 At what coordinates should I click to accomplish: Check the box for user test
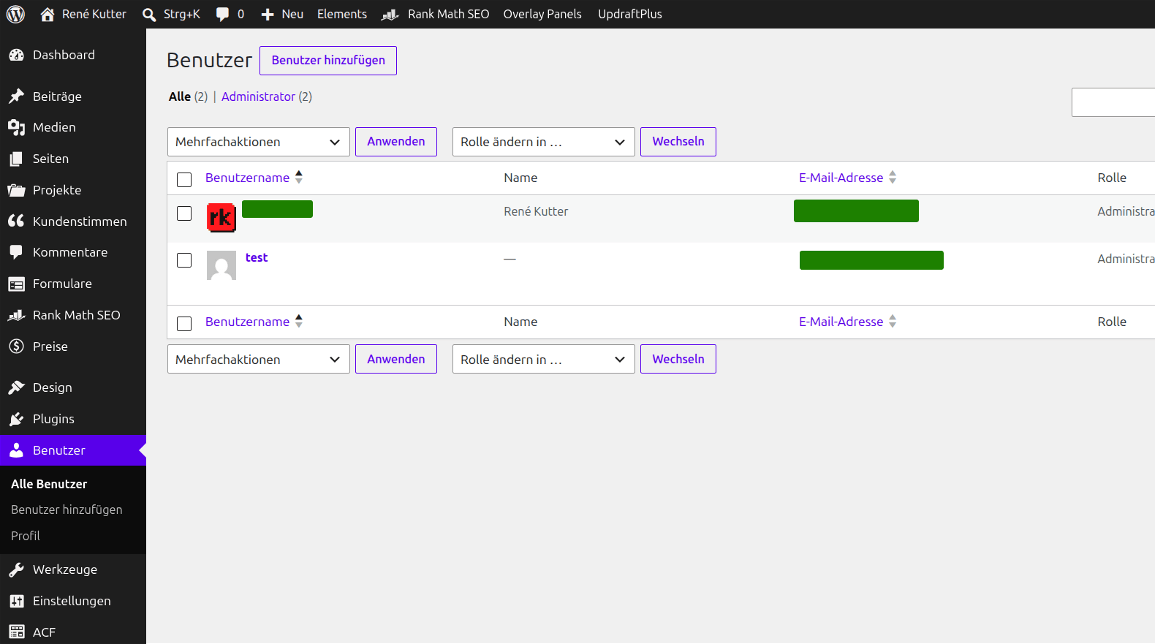point(184,260)
